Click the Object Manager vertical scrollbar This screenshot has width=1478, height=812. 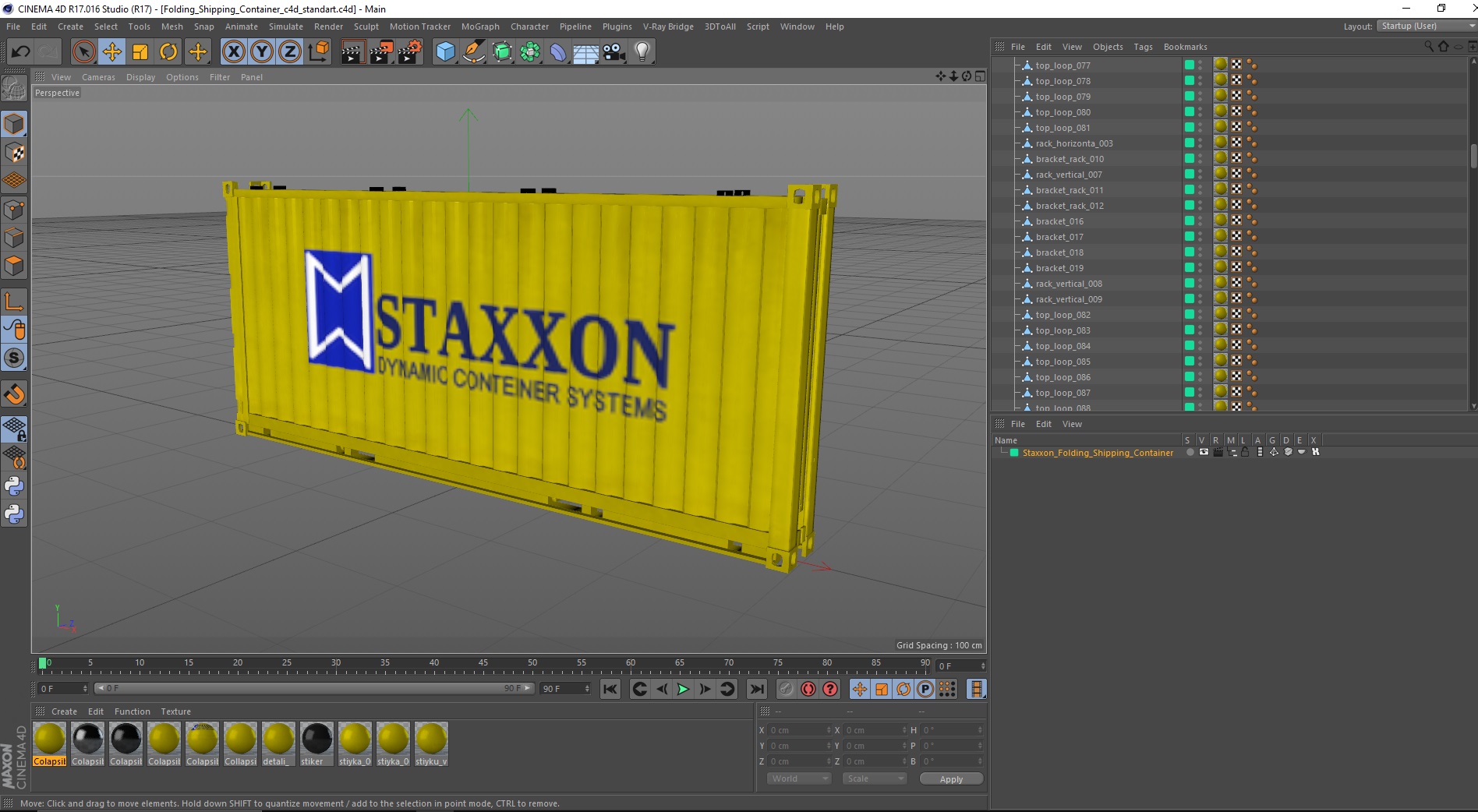tap(1473, 156)
